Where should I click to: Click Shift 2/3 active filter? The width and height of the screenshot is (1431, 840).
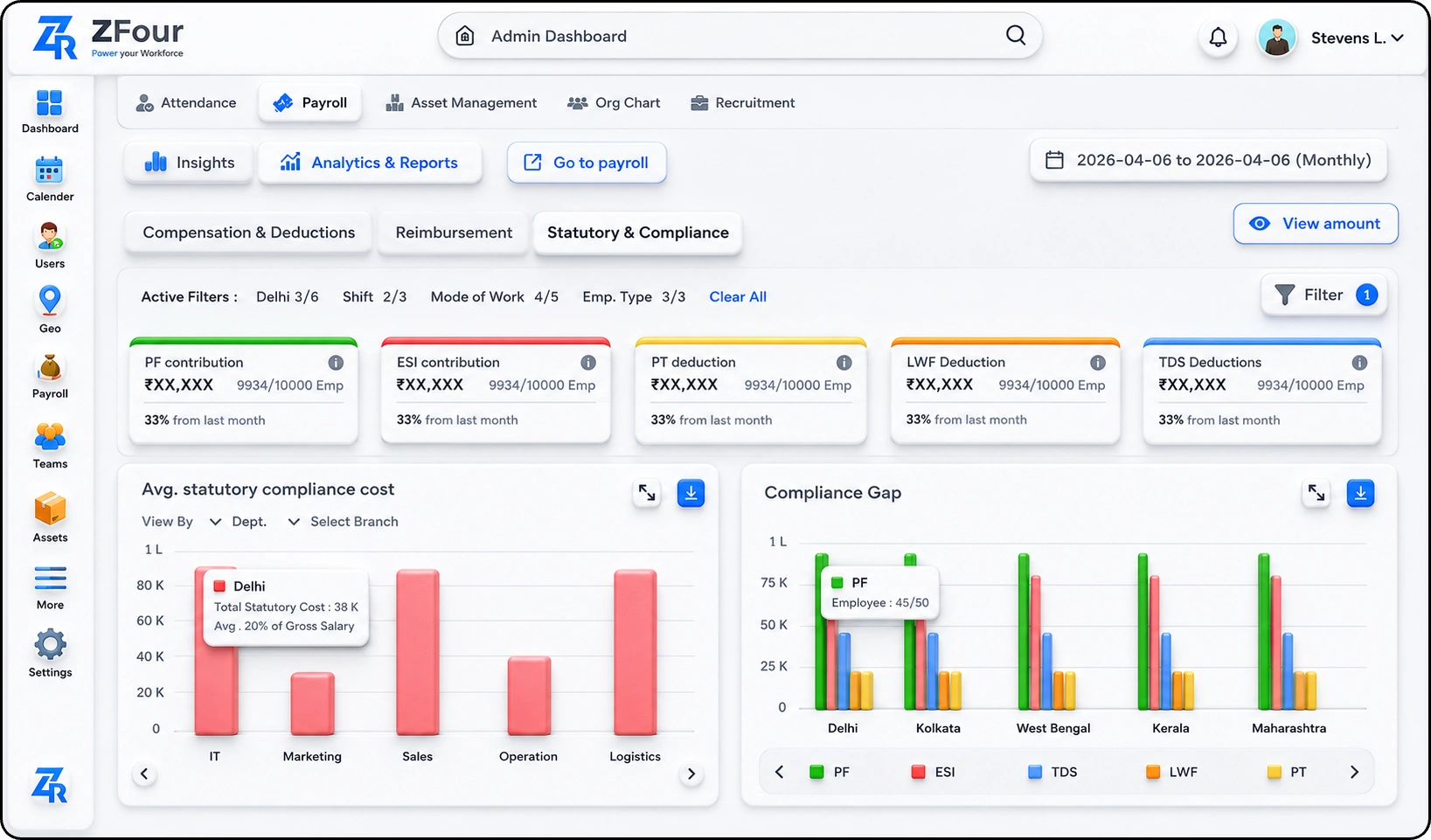[x=374, y=297]
